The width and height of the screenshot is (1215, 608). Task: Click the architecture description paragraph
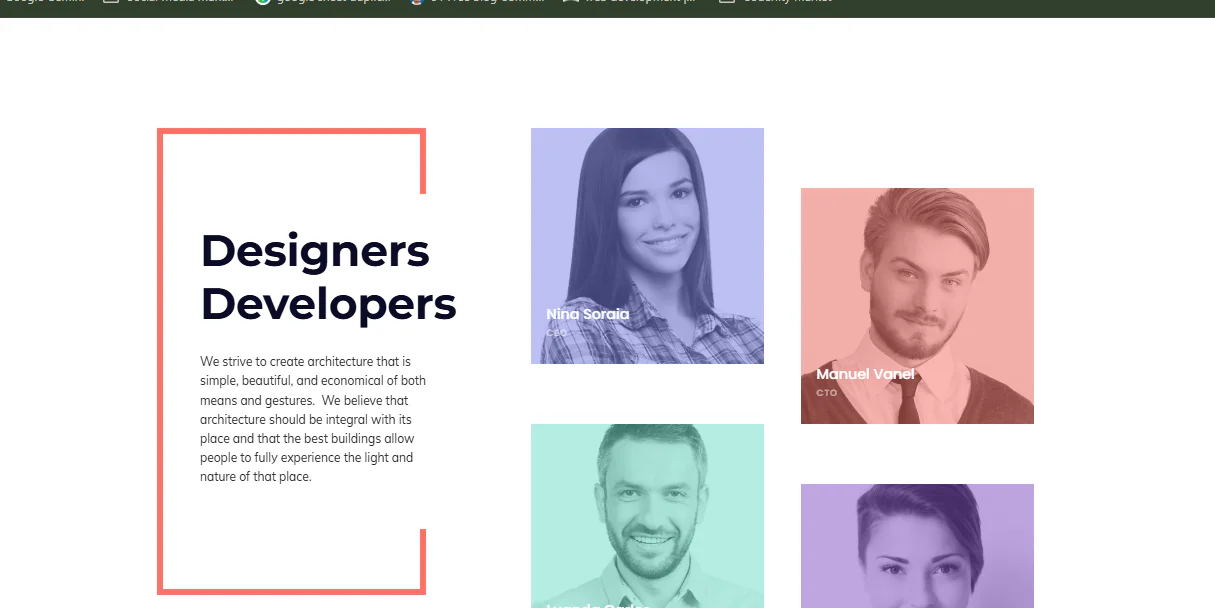point(312,418)
